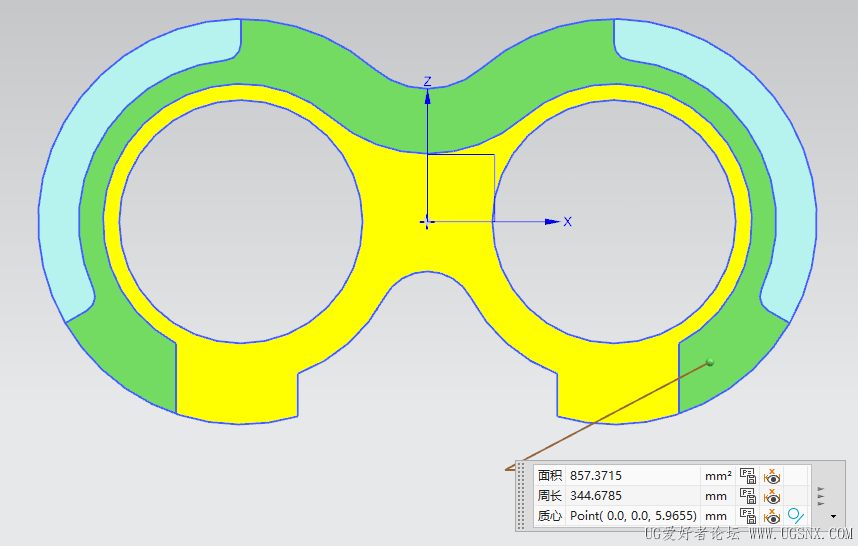Select the centroid value Point( 0.0, 0.0, 5.9655)
This screenshot has height=546, width=858.
[x=633, y=515]
